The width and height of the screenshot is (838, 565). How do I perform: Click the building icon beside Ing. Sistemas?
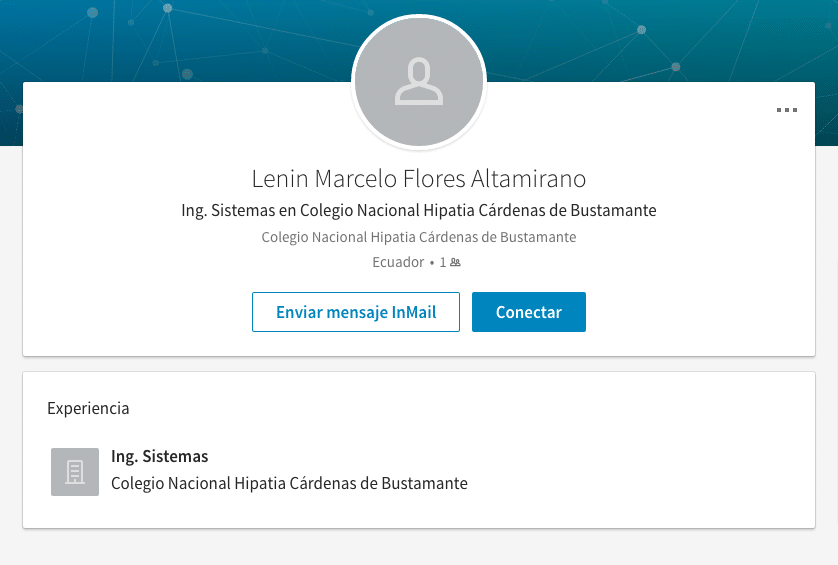pos(75,472)
